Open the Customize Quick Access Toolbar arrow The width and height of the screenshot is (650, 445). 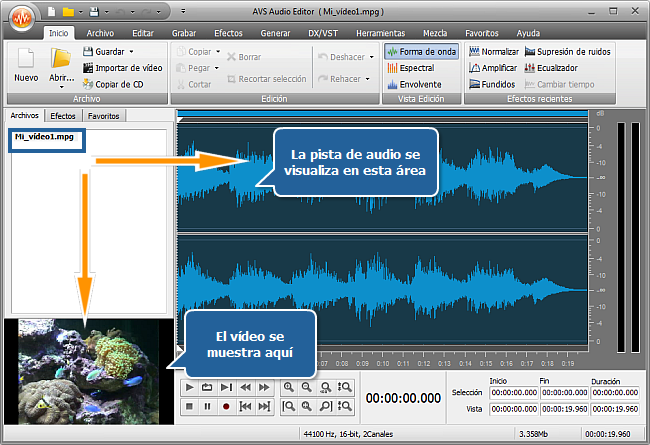(x=183, y=11)
